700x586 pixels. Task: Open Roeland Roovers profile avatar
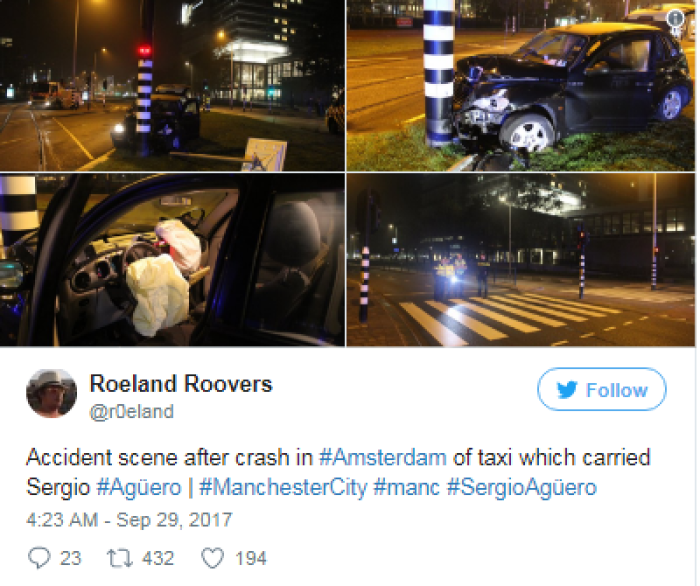pos(51,393)
